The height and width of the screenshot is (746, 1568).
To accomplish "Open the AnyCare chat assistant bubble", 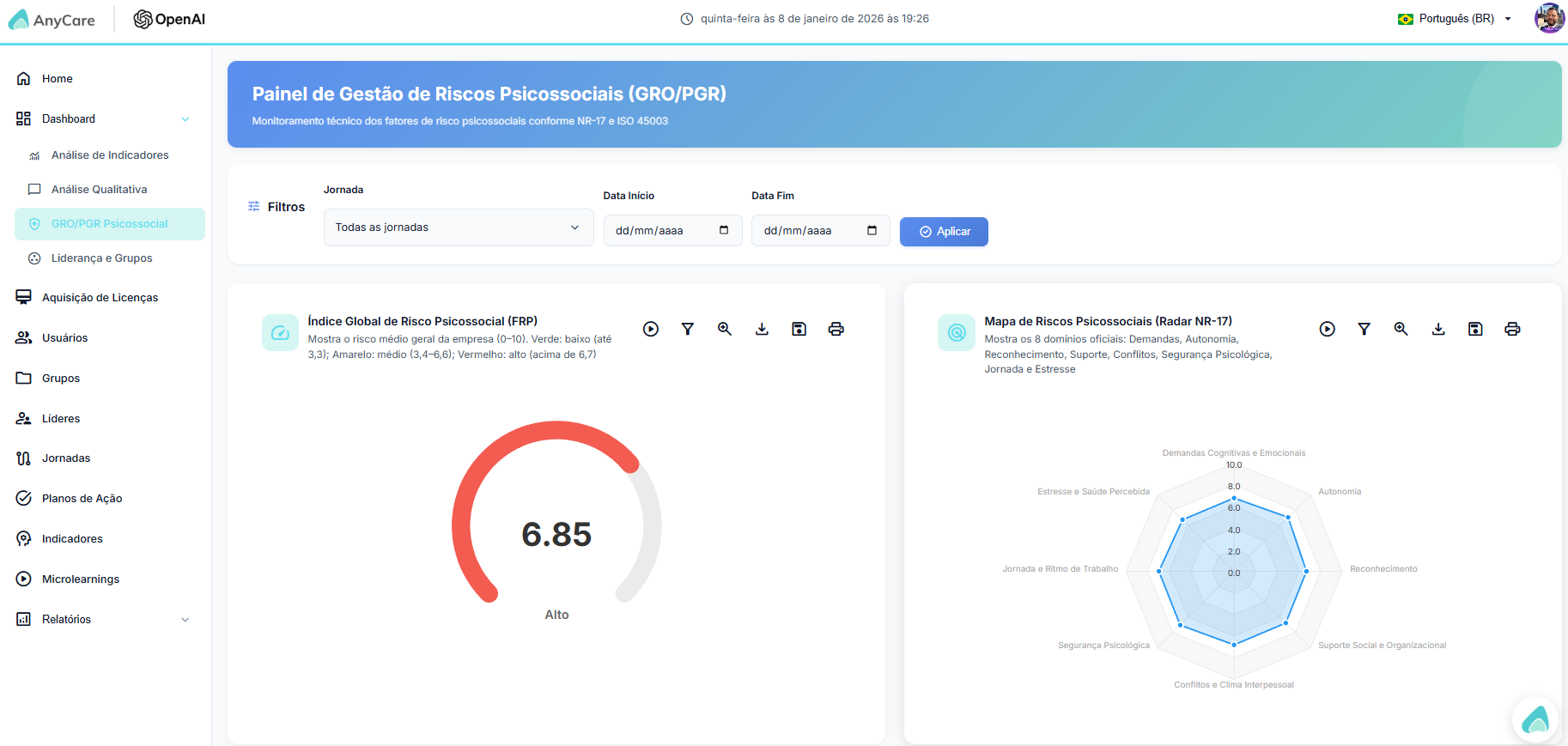I will tap(1535, 719).
